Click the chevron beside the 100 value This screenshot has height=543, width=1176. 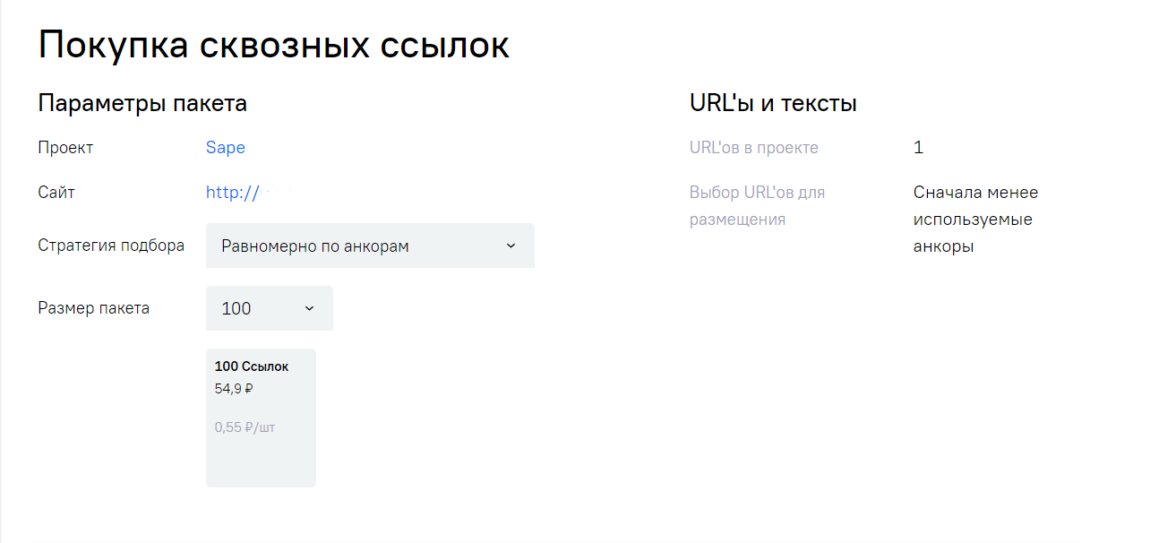click(x=308, y=309)
